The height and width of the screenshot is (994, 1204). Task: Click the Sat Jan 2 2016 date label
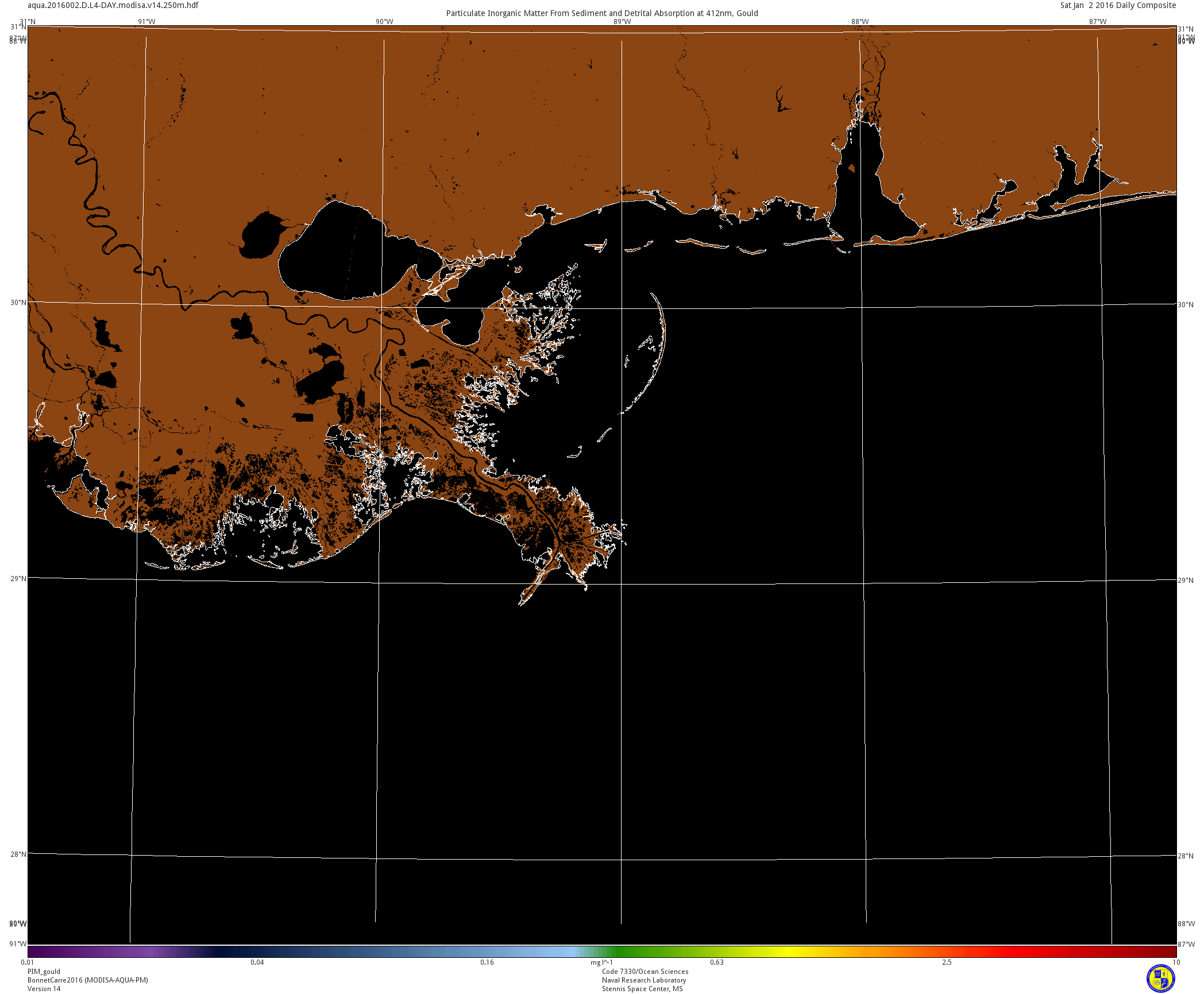[1118, 5]
